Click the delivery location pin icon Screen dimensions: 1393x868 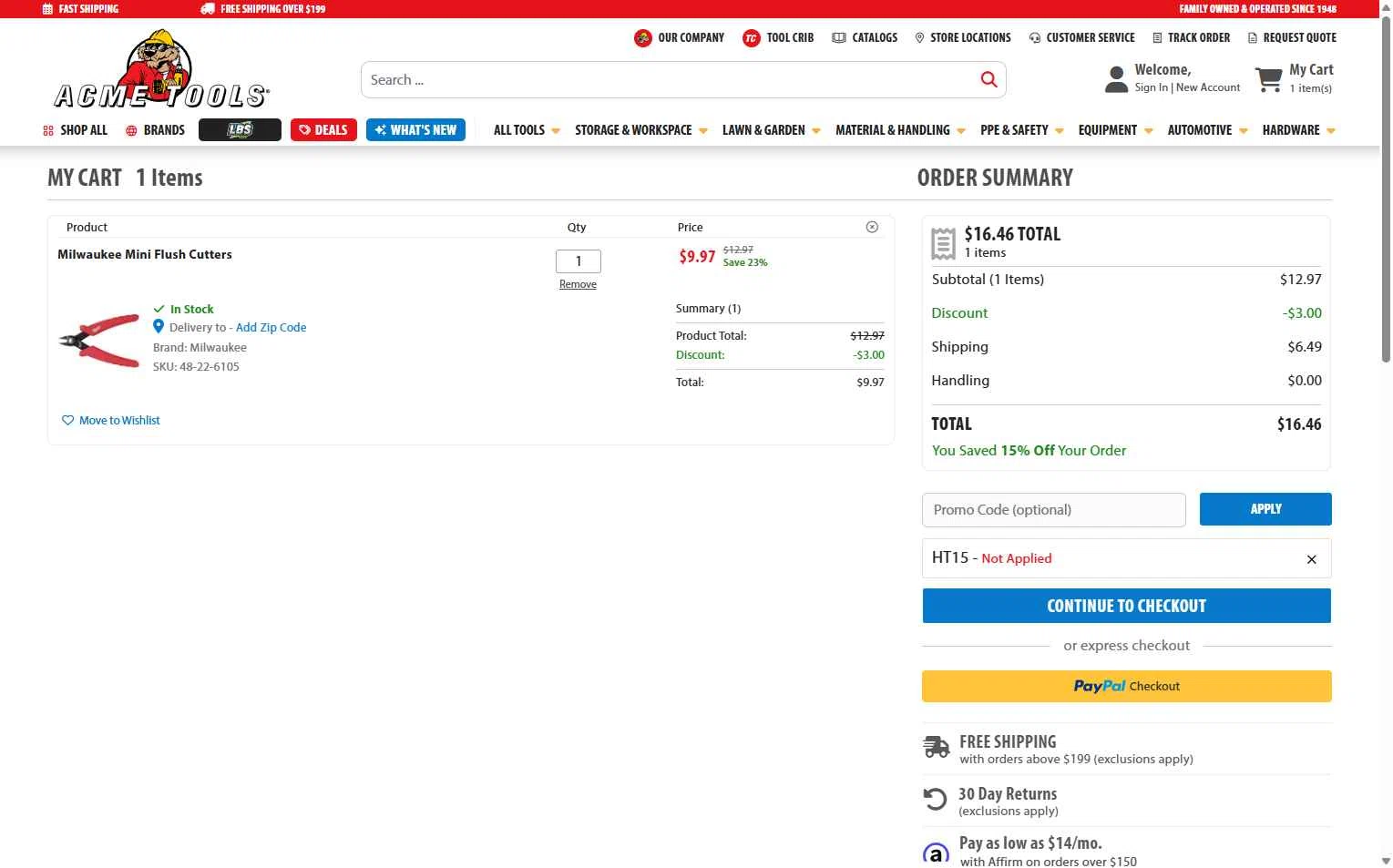click(159, 327)
